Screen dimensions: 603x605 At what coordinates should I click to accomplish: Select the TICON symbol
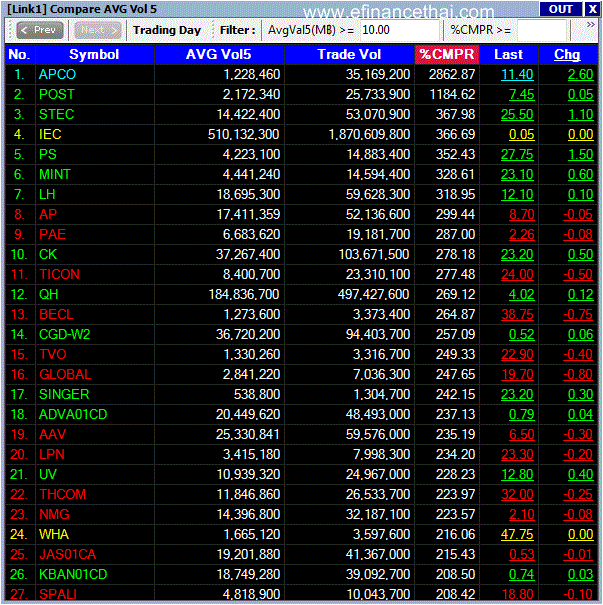(59, 274)
